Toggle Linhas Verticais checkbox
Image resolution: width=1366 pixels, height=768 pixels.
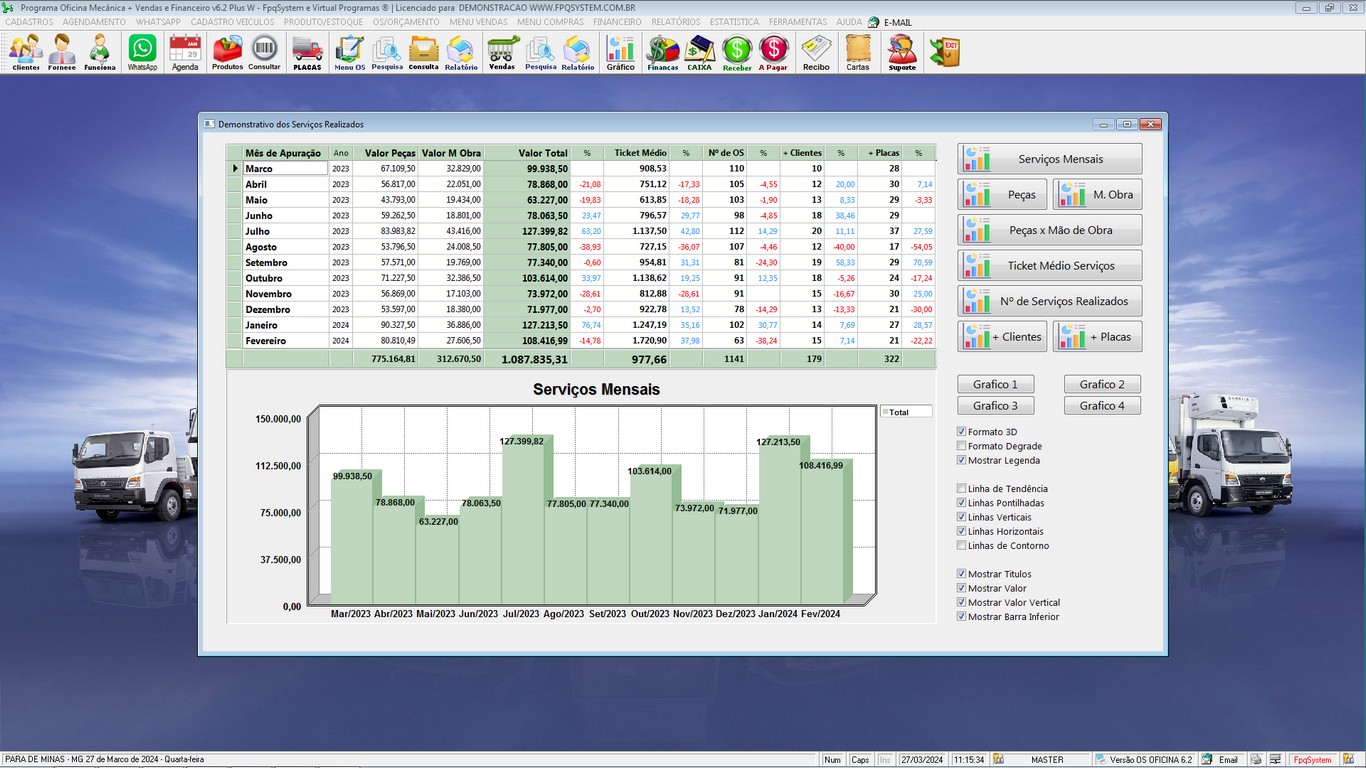click(962, 517)
